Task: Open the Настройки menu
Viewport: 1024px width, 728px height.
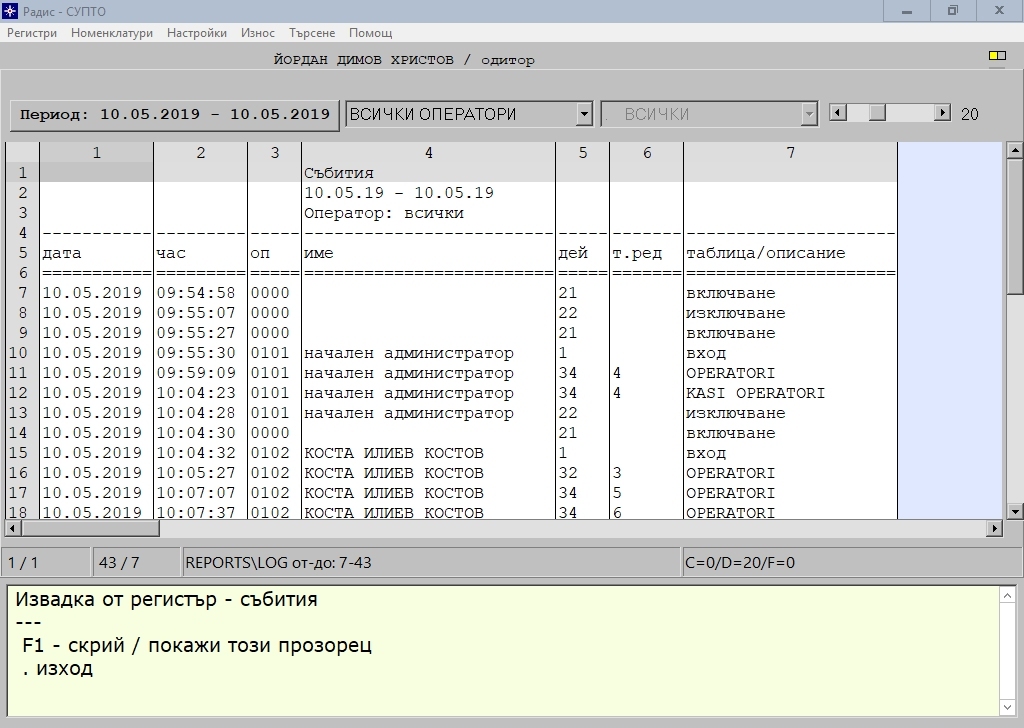Action: 197,33
